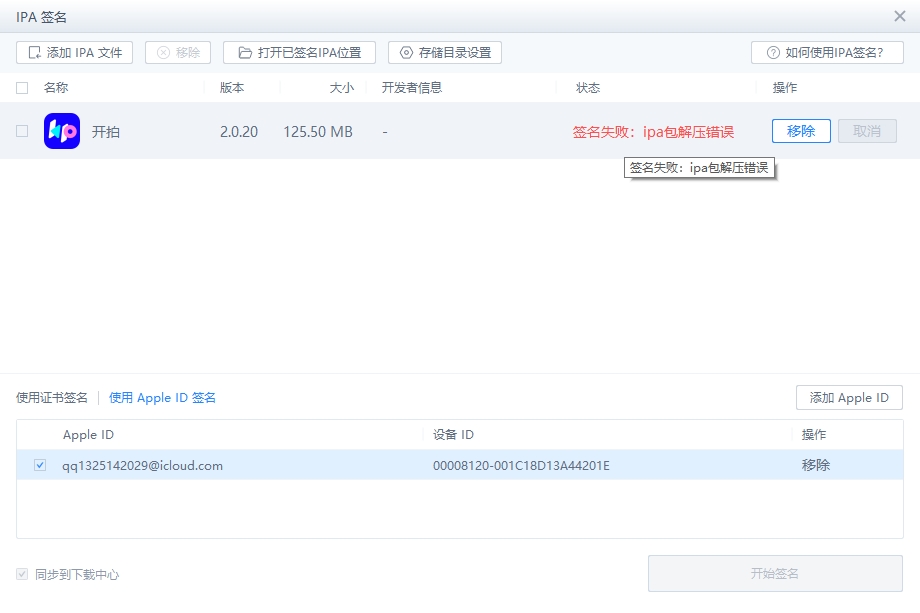The image size is (920, 613).
Task: Remove the 开拍 IPA using 移除 button
Action: coord(800,131)
